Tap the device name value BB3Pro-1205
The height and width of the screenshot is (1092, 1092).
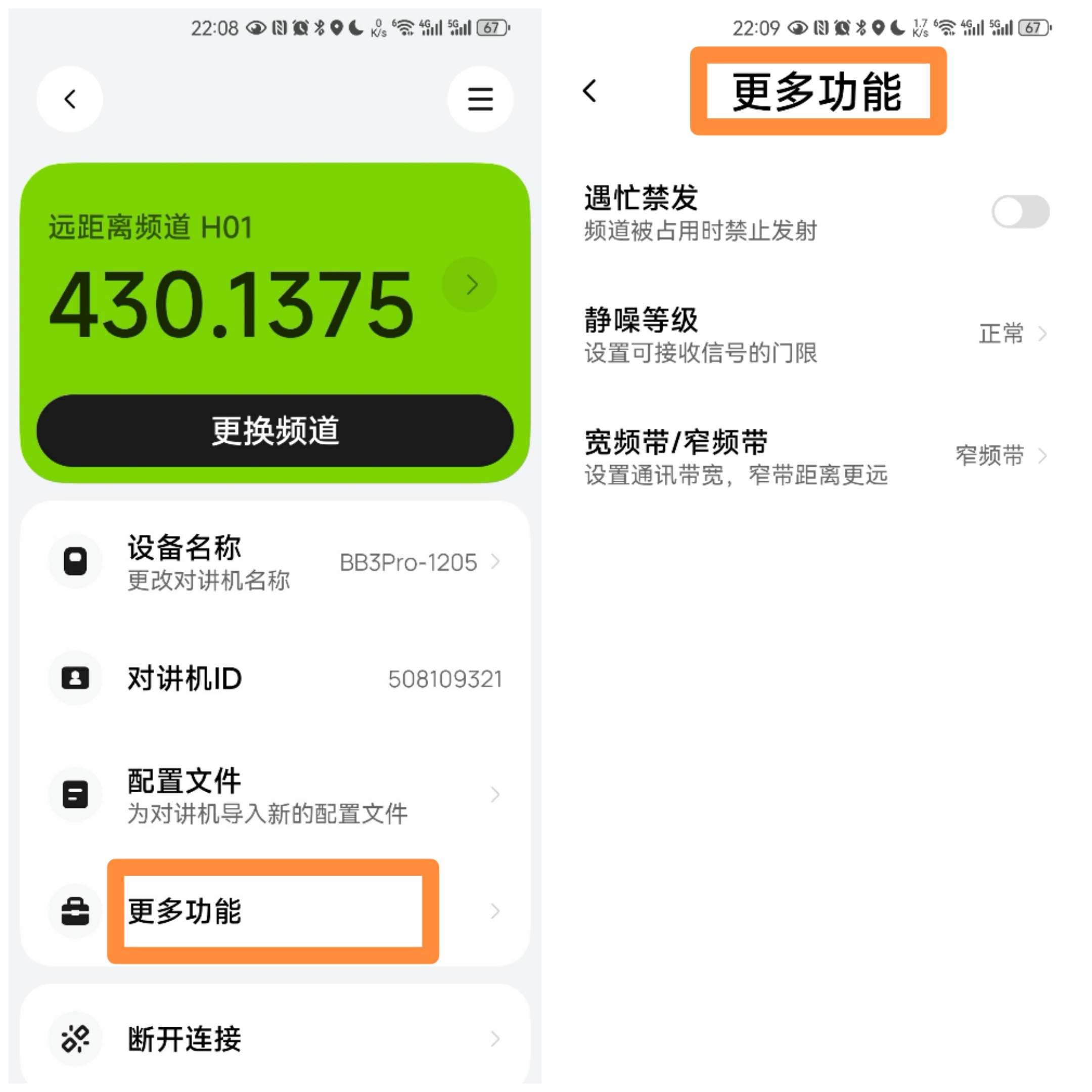[408, 562]
